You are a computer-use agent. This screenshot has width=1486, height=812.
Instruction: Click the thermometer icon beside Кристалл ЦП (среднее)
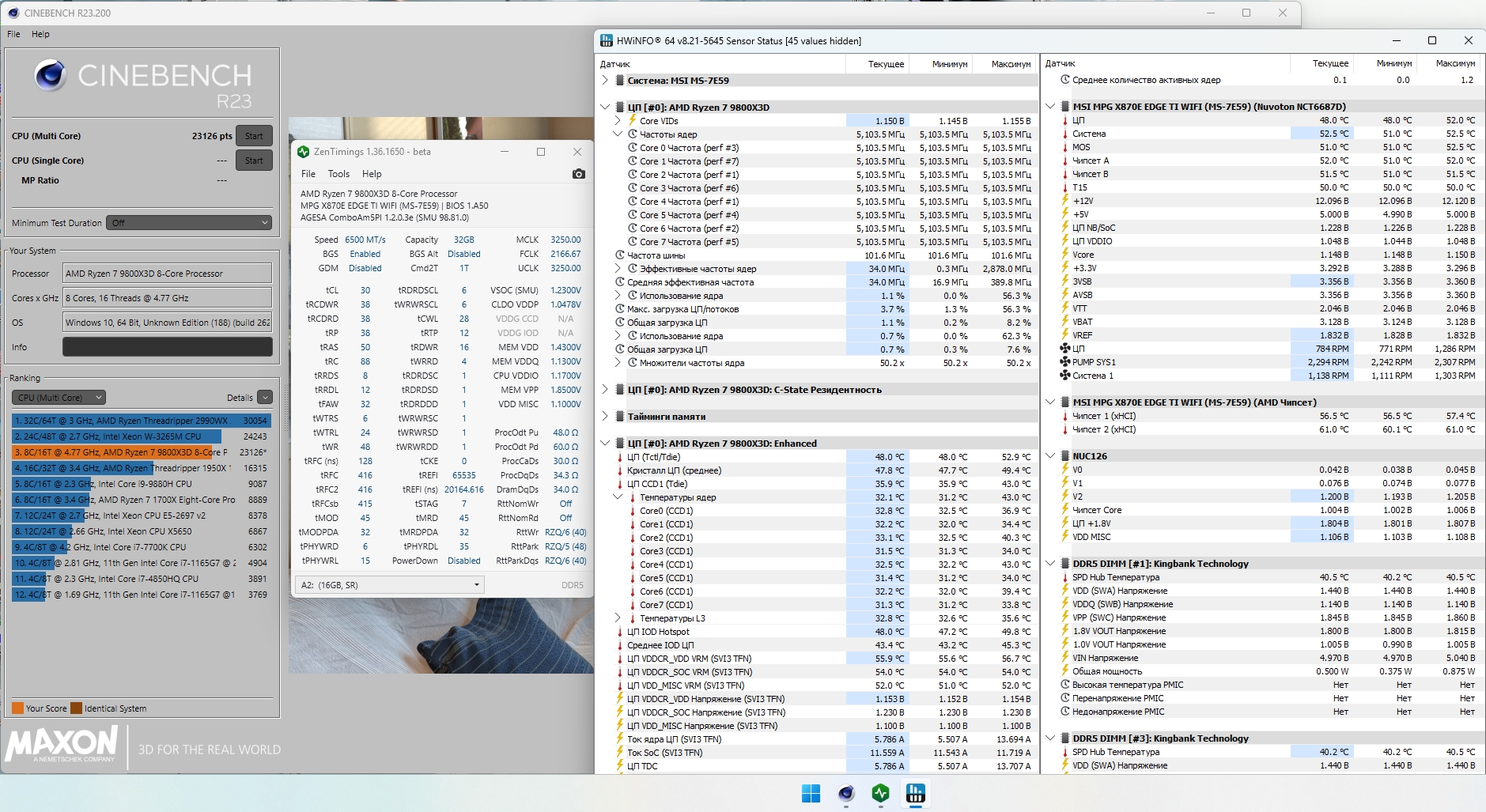[620, 470]
